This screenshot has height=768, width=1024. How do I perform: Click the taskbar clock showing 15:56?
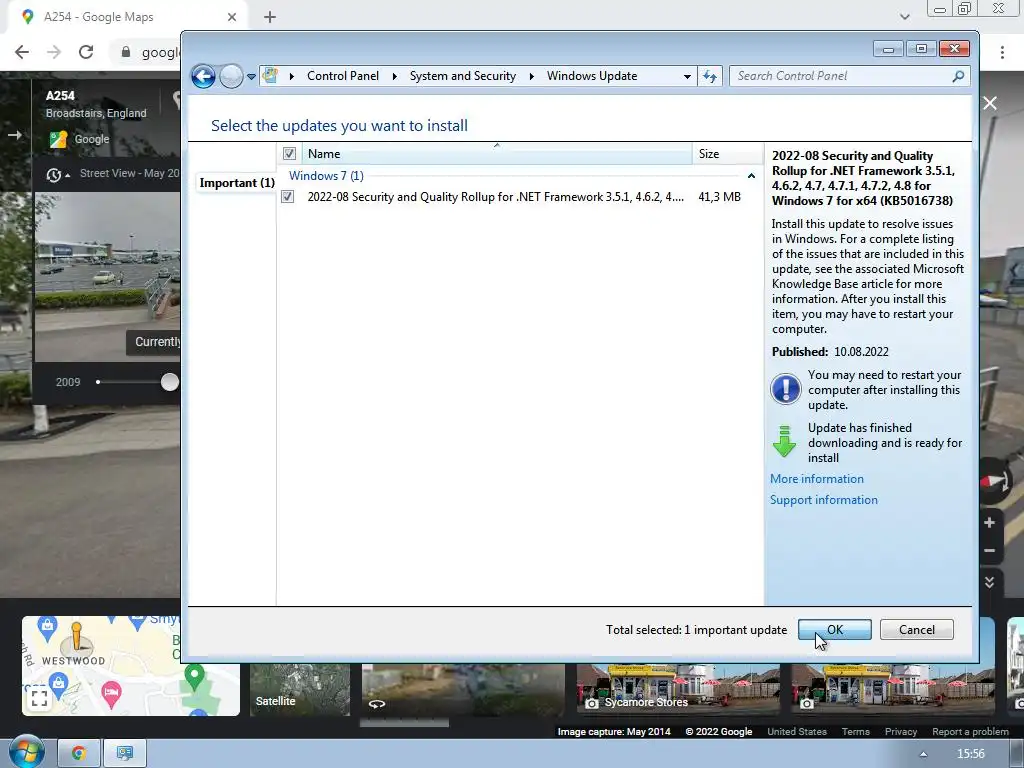pyautogui.click(x=970, y=754)
